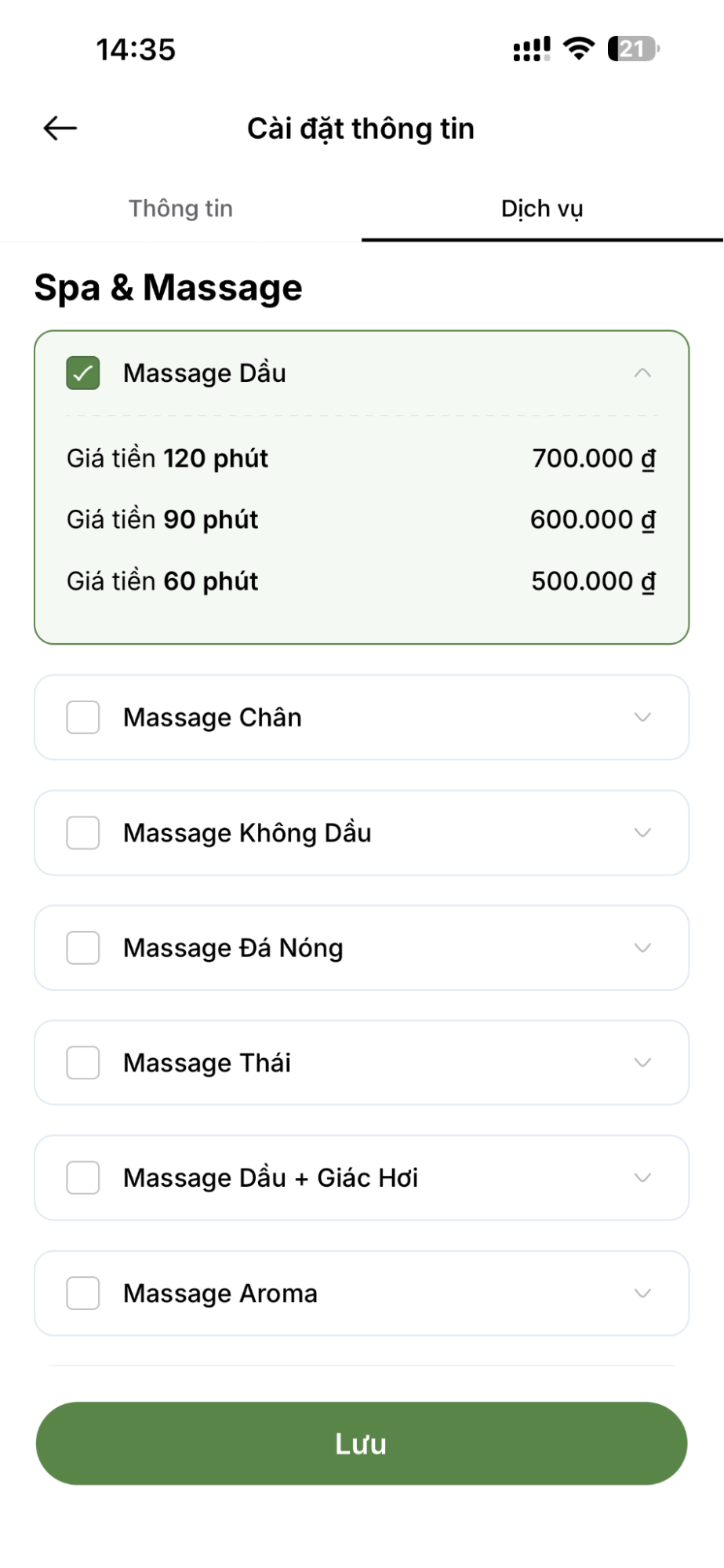Edit the 60 phút price 500.000 đ
The image size is (724, 1568).
593,581
